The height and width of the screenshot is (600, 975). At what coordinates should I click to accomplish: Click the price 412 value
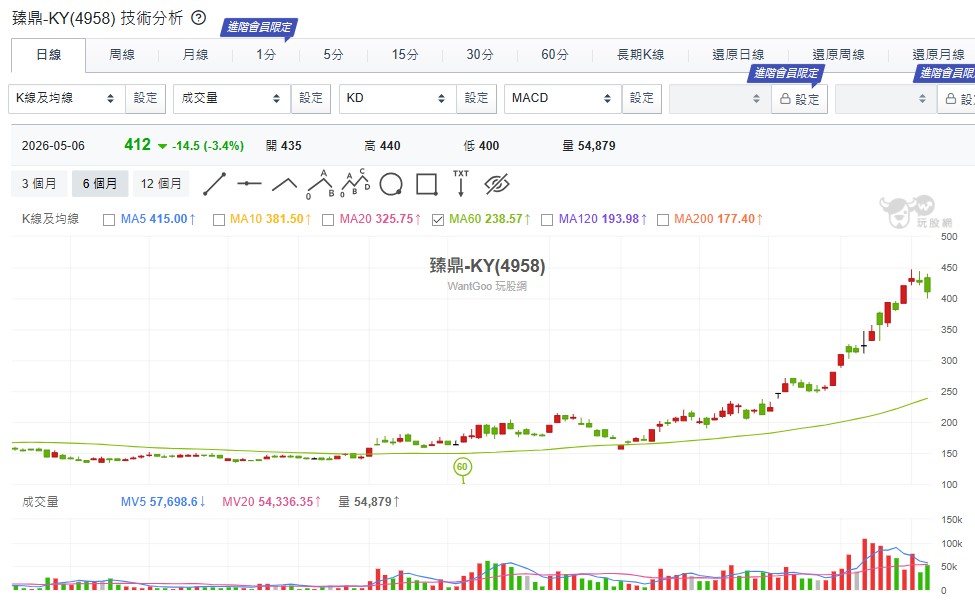(x=137, y=145)
